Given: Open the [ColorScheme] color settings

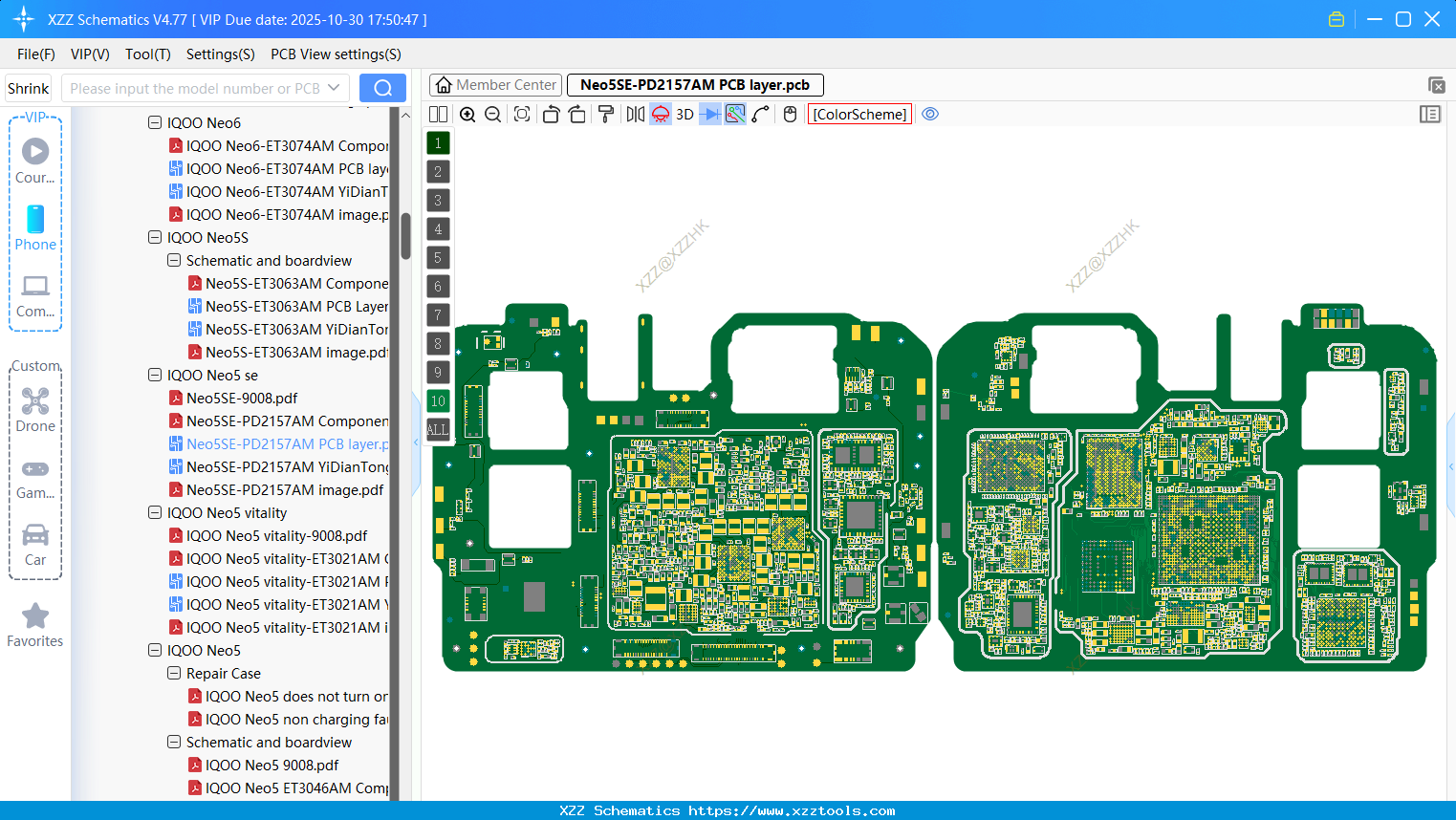Looking at the screenshot, I should (x=858, y=113).
